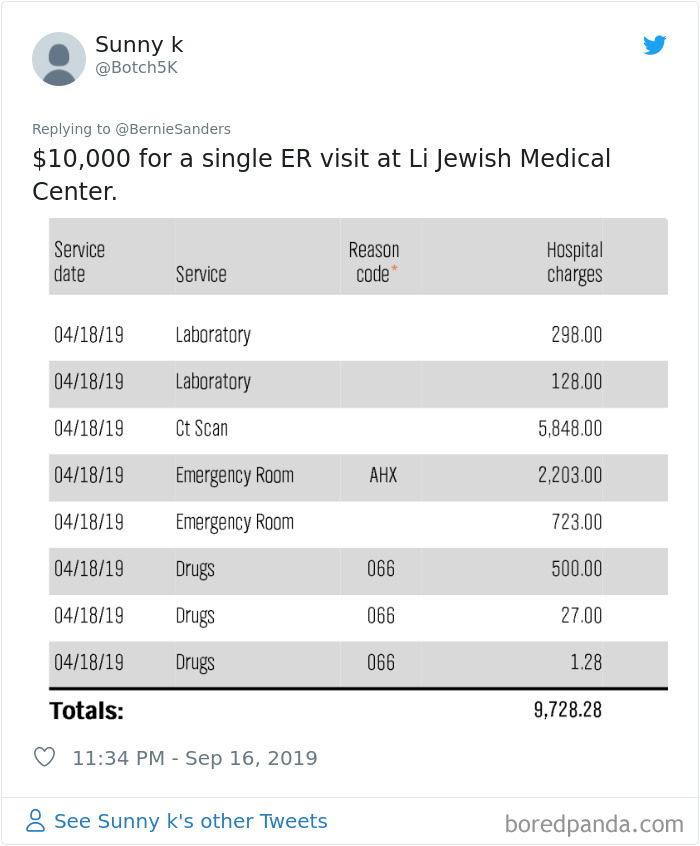
Task: Click the person icon beside See Sunny k's tweets
Action: pyautogui.click(x=36, y=820)
